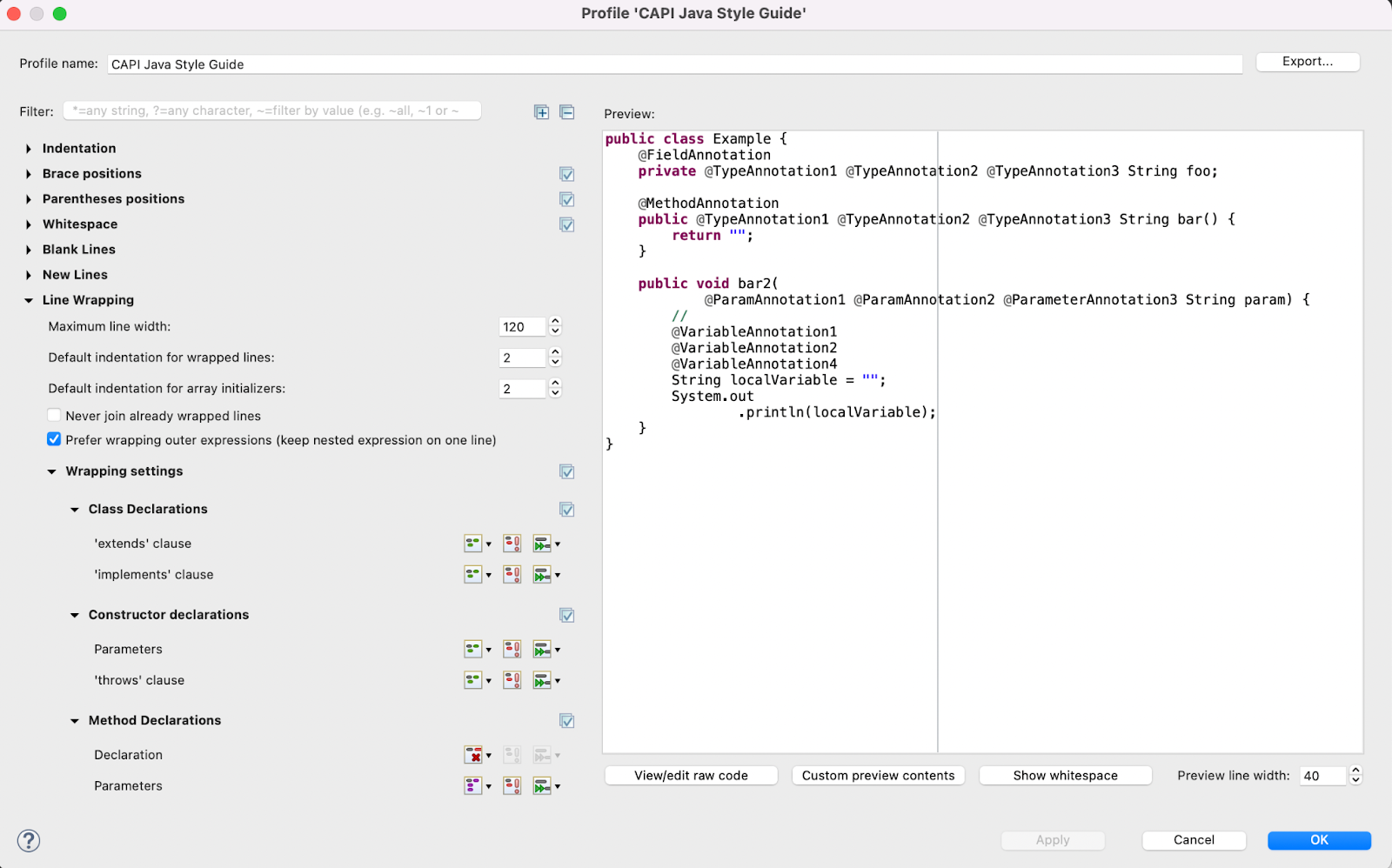Click wrapping policy icon for method Declaration
This screenshot has height=868, width=1392.
(x=478, y=755)
